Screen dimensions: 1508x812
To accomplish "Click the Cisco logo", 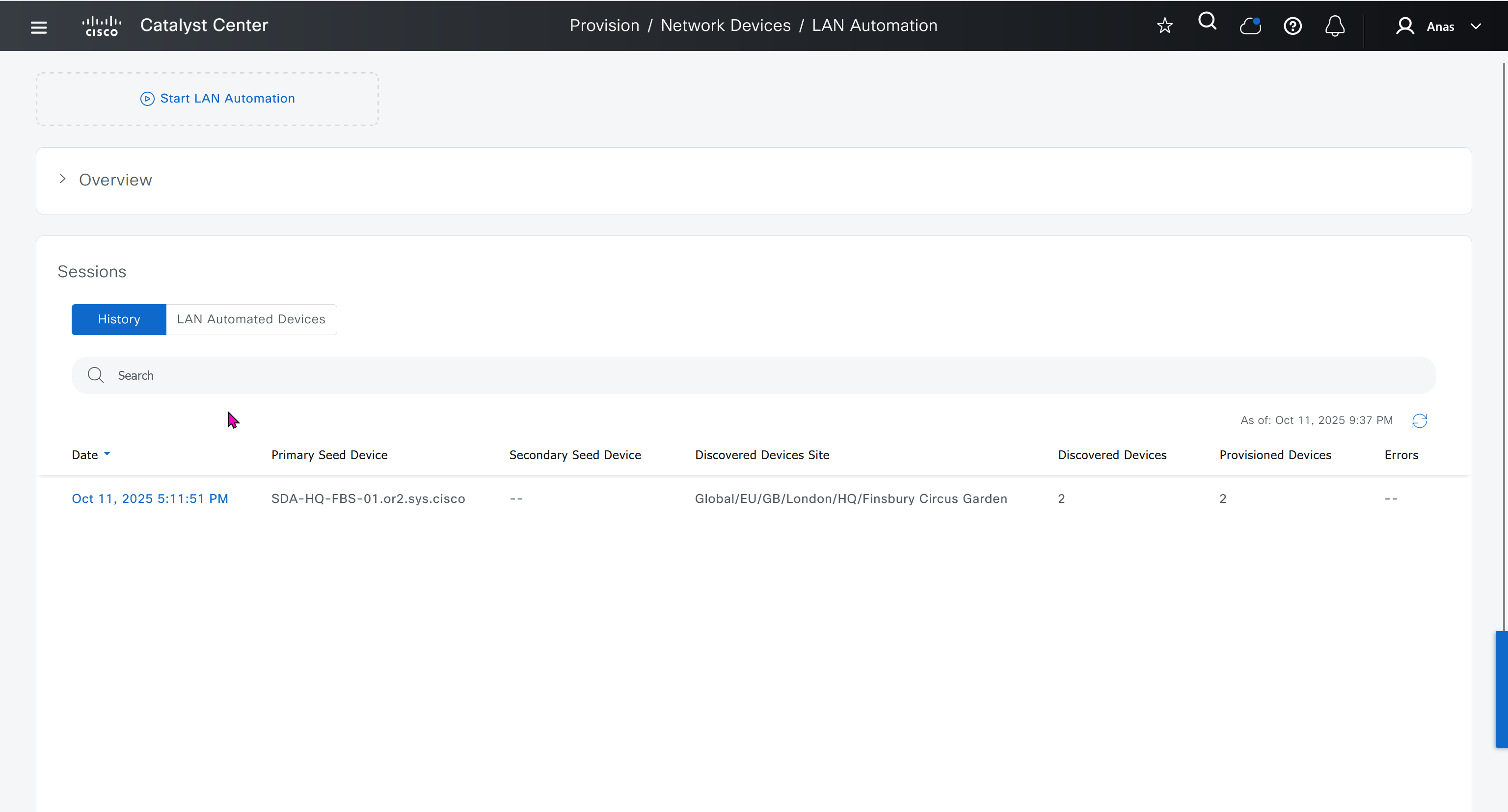I will click(101, 26).
